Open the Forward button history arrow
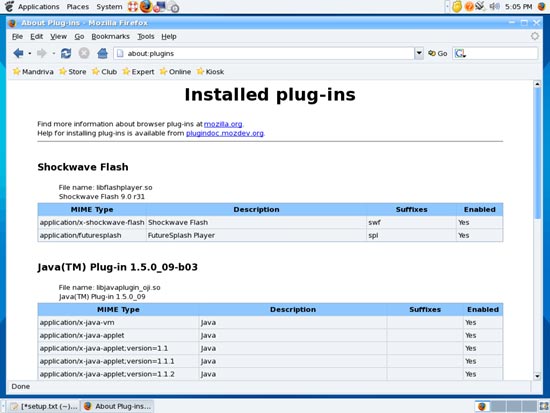Screen dimensions: 550x413 click(54, 54)
